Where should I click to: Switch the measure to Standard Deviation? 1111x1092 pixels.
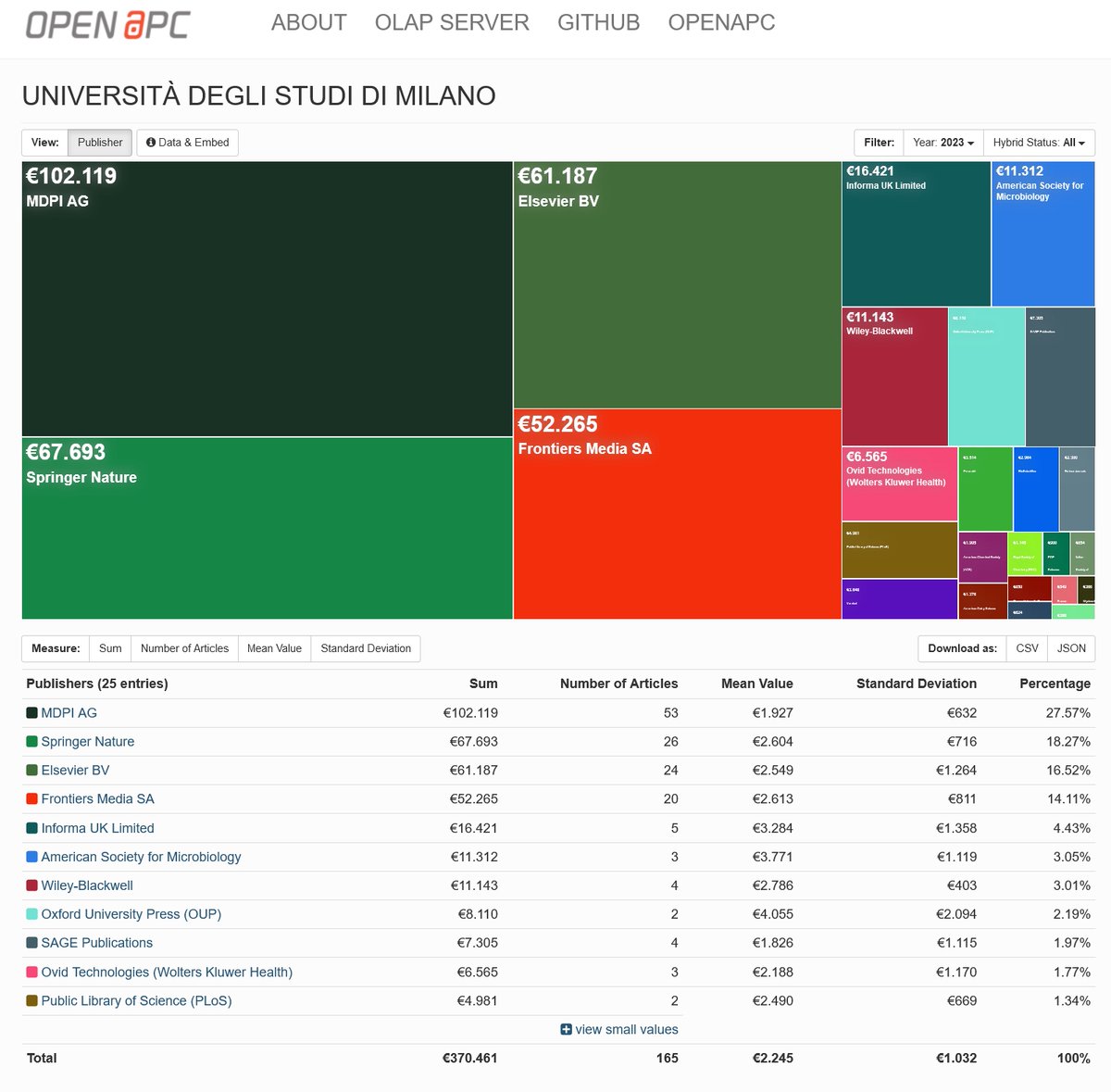pyautogui.click(x=366, y=648)
